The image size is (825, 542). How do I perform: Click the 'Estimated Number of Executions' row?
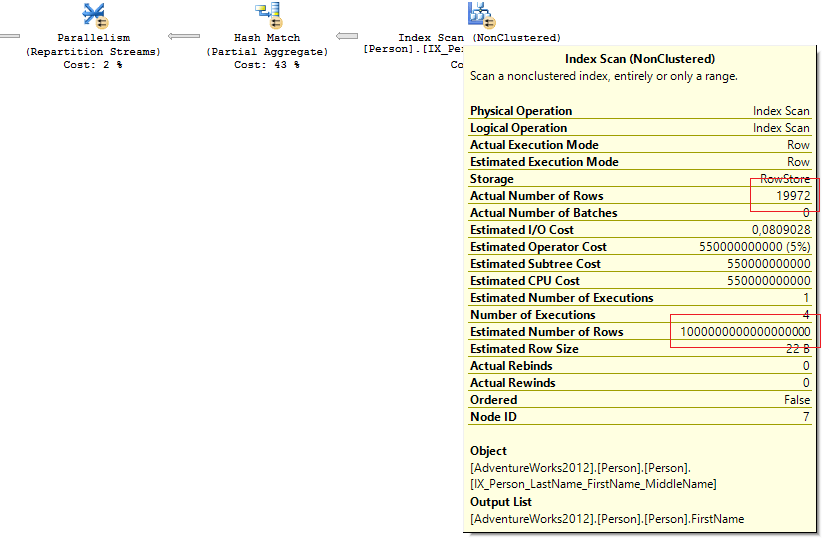coord(640,298)
